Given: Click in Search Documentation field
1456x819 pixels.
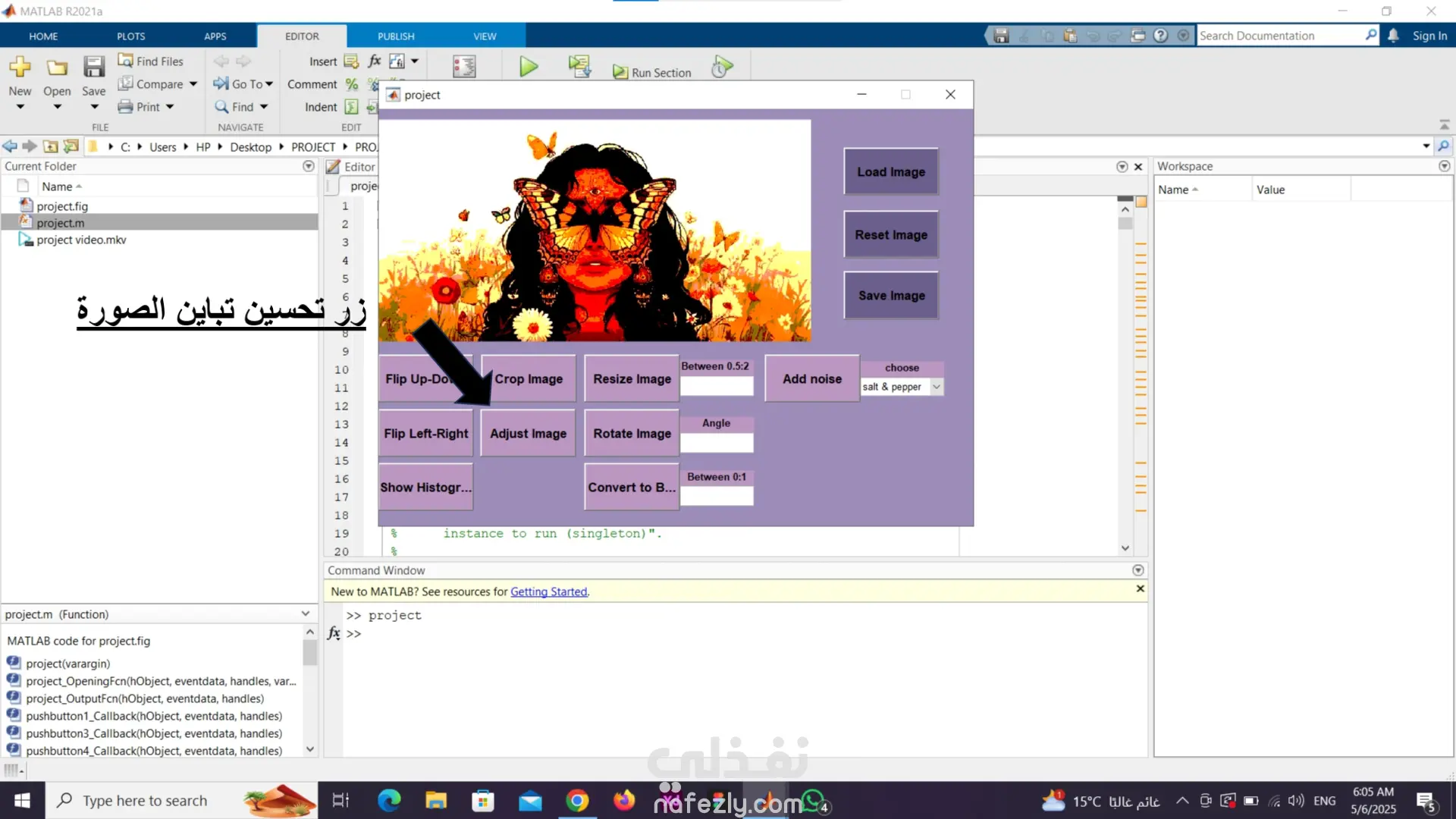Looking at the screenshot, I should (x=1280, y=36).
